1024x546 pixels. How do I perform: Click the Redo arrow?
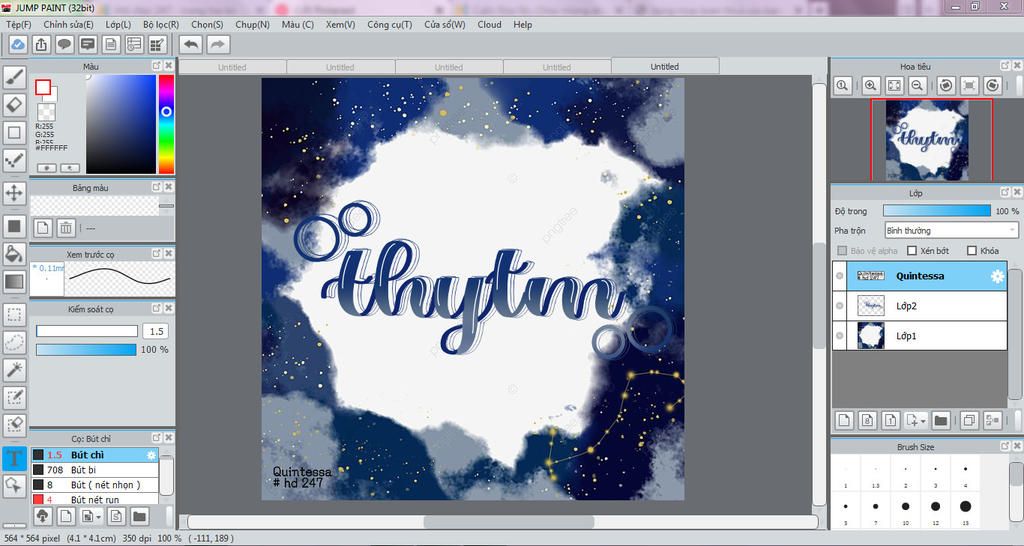(218, 44)
